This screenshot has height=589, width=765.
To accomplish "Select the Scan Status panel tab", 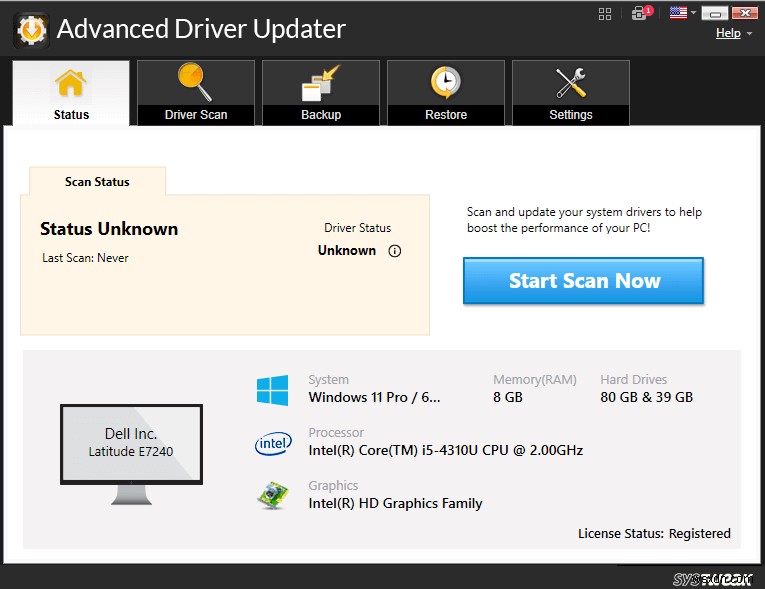I will tap(97, 182).
